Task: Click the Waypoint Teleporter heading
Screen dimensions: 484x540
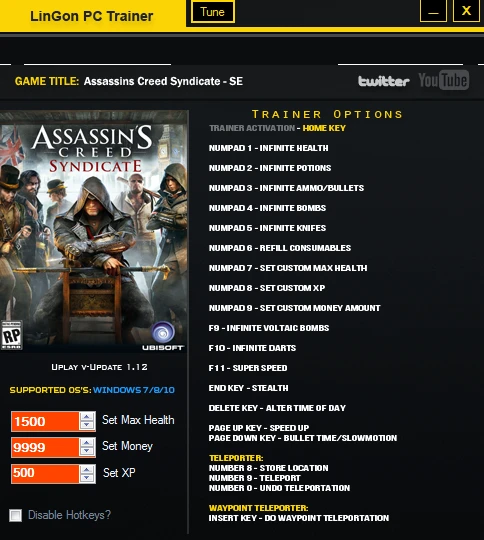Action: pyautogui.click(x=258, y=508)
